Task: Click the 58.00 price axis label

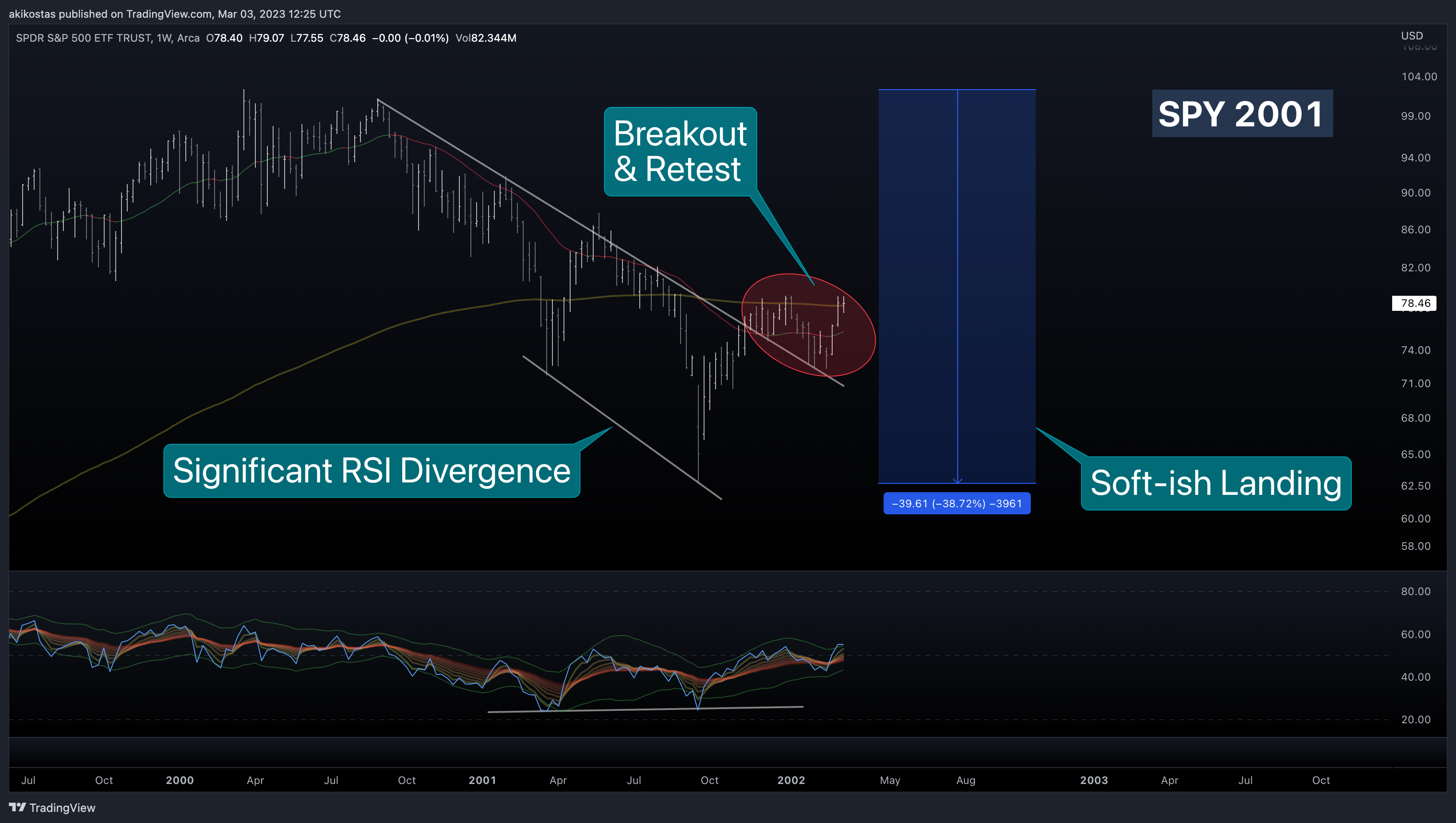Action: point(1415,546)
